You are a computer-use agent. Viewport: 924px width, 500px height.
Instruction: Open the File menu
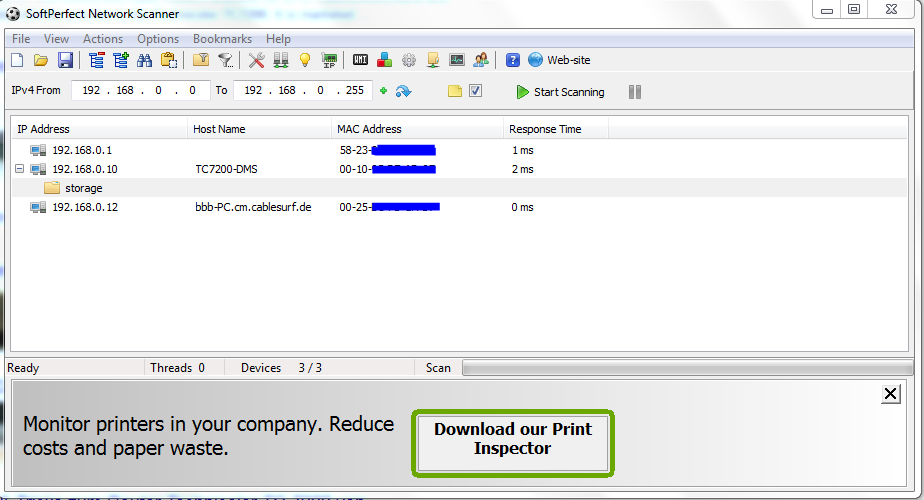tap(21, 39)
